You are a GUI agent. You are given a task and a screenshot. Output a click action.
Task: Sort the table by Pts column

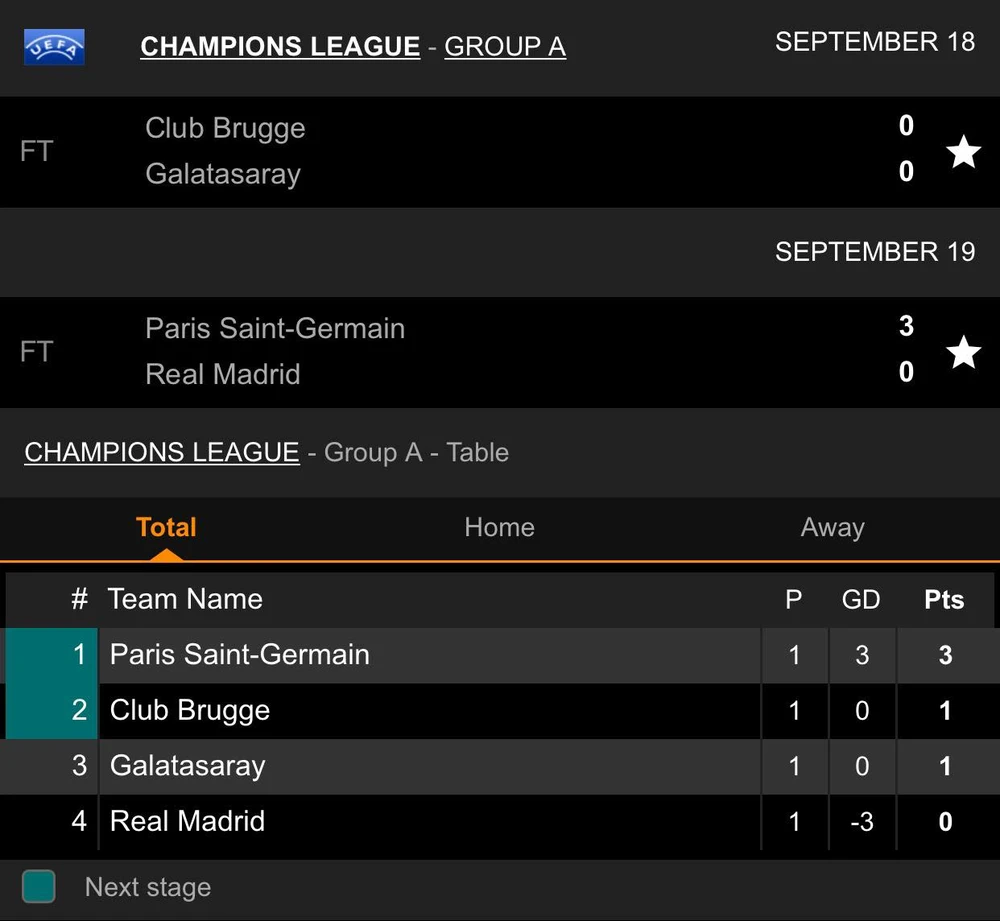pyautogui.click(x=944, y=600)
